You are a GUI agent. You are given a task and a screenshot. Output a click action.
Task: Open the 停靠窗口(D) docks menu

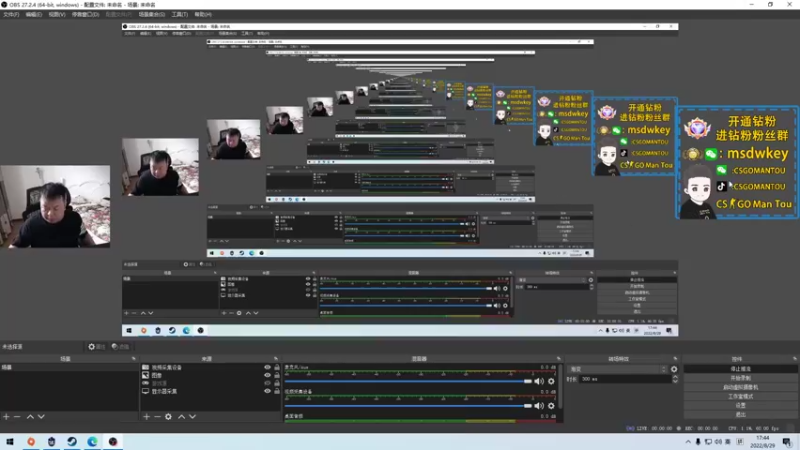point(85,14)
